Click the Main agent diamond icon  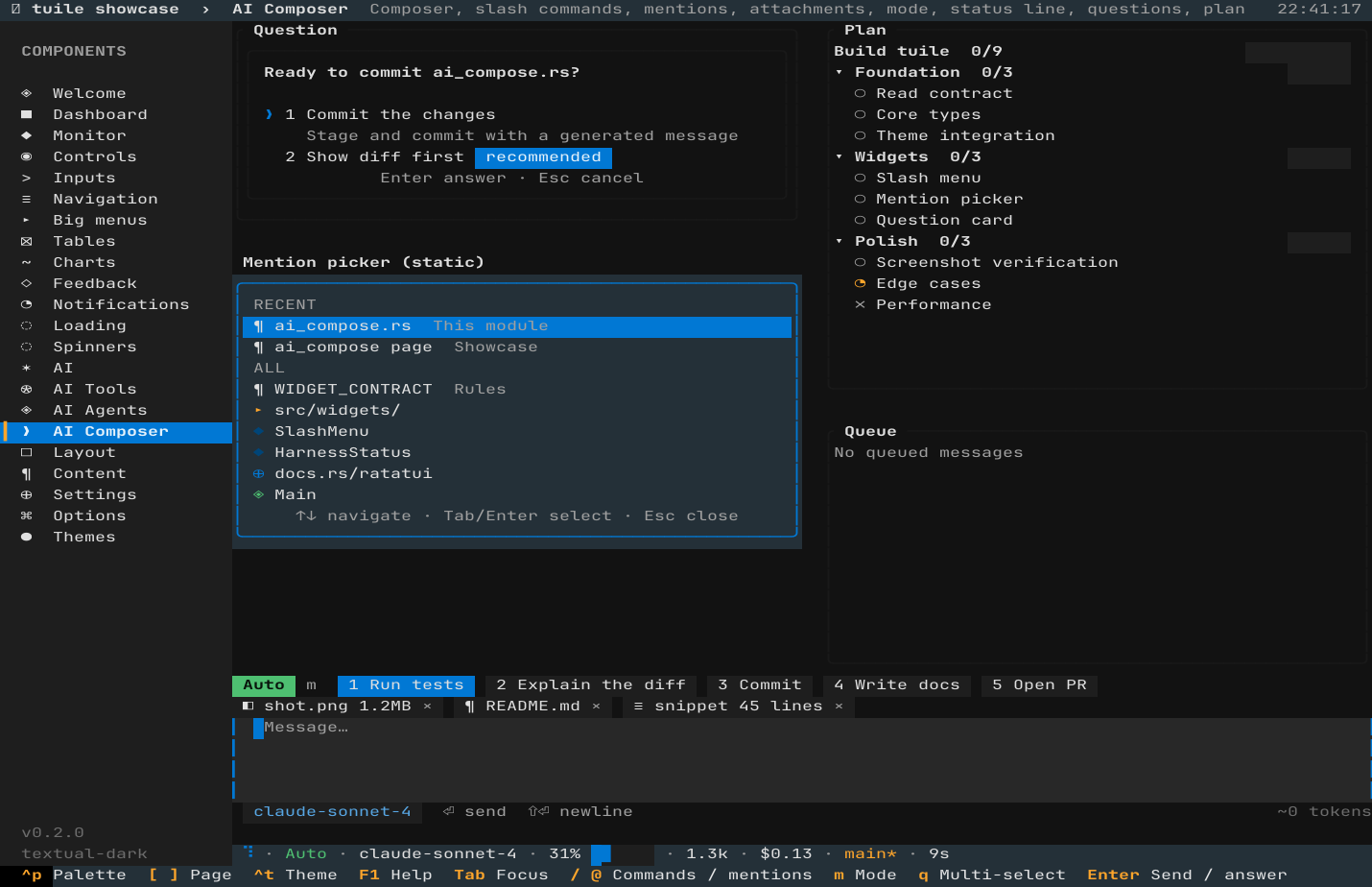click(258, 494)
